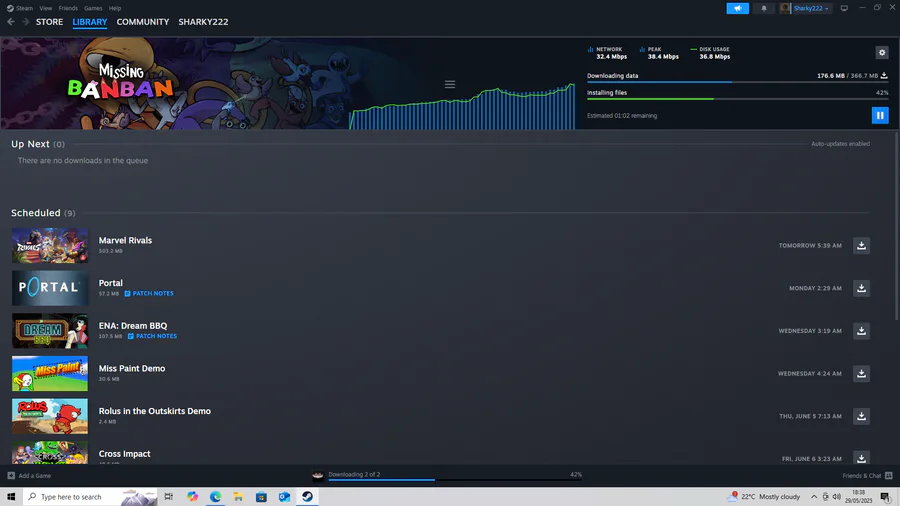Open the announcements megaphone button
The height and width of the screenshot is (506, 900).
coord(738,8)
